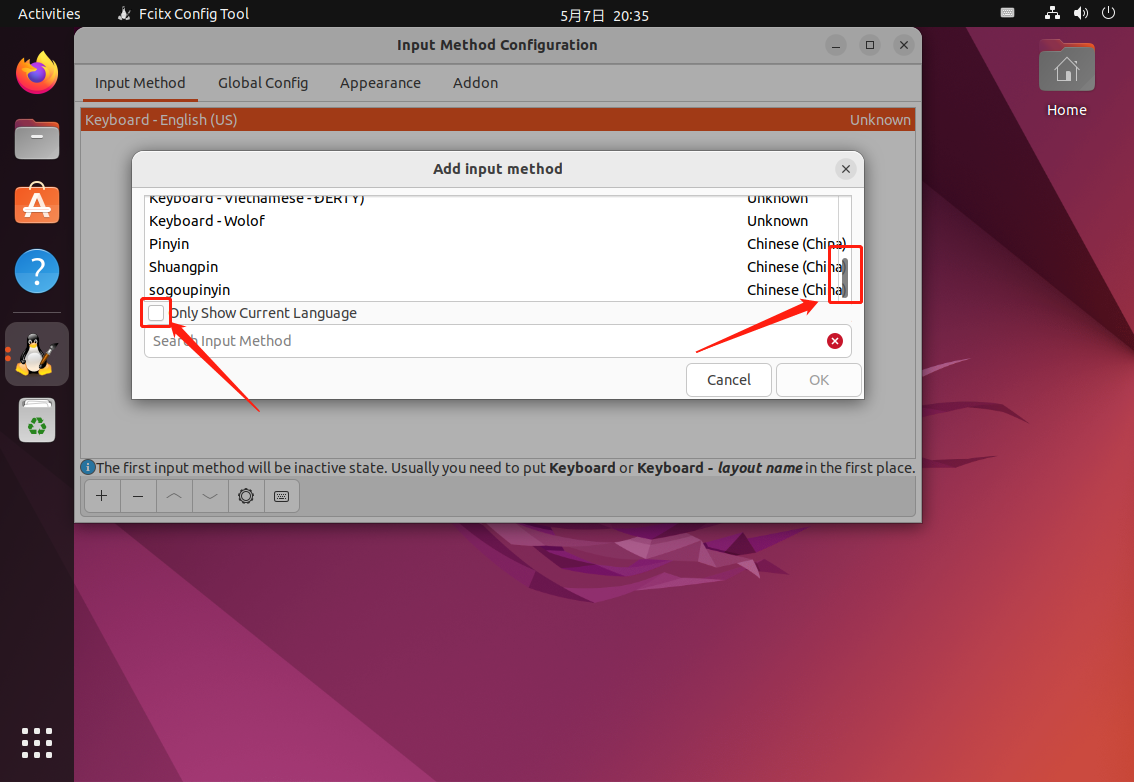1134x782 pixels.
Task: Open the clock and calendar dropdown
Action: pyautogui.click(x=604, y=15)
